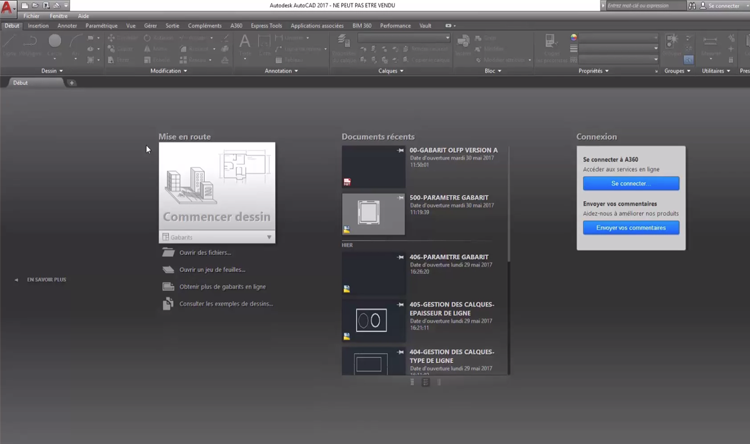Click the Echelle tool
The image size is (750, 444).
[x=157, y=60]
